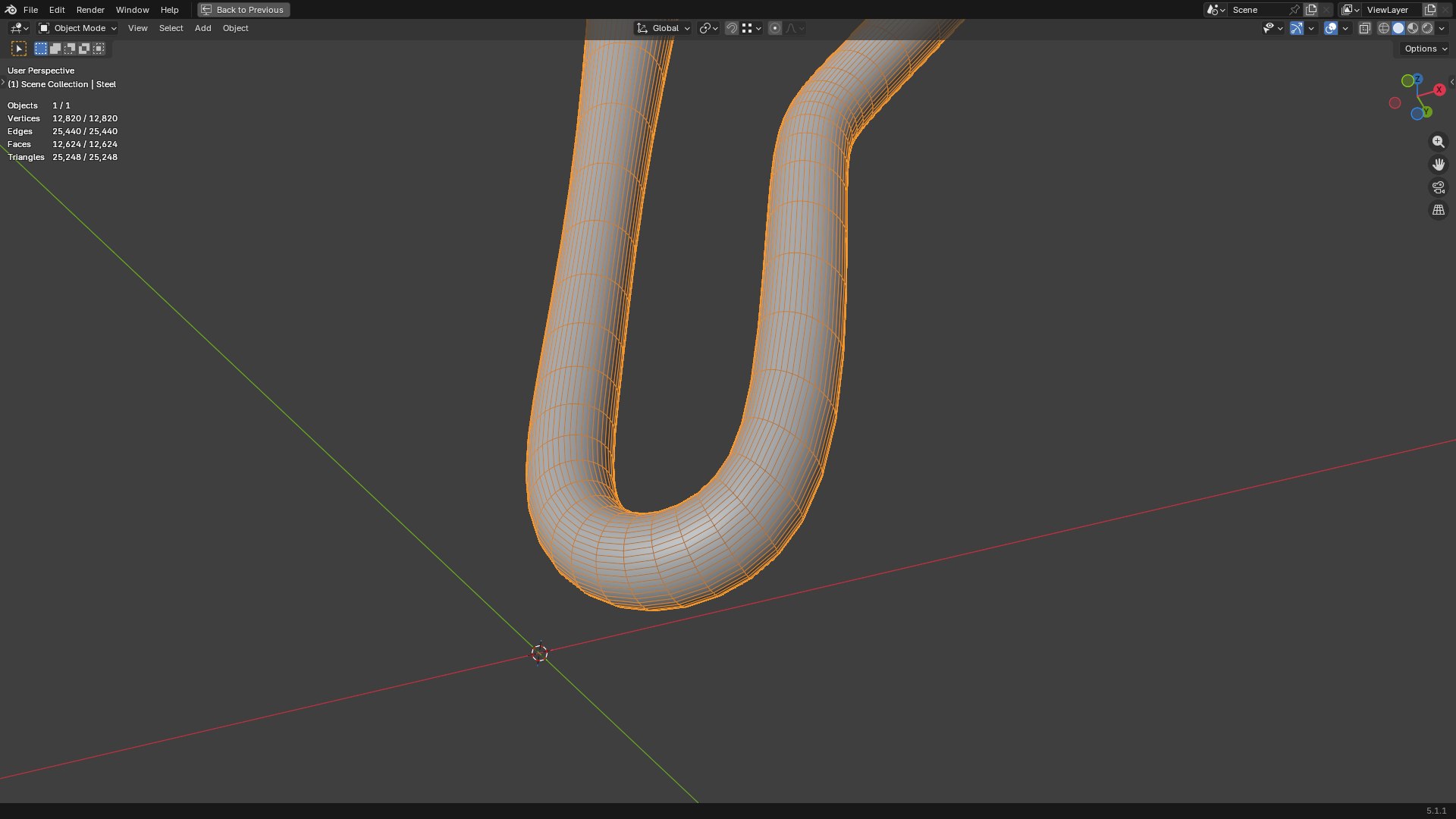Open the transform pivot point dropdown
This screenshot has width=1456, height=819.
click(708, 28)
